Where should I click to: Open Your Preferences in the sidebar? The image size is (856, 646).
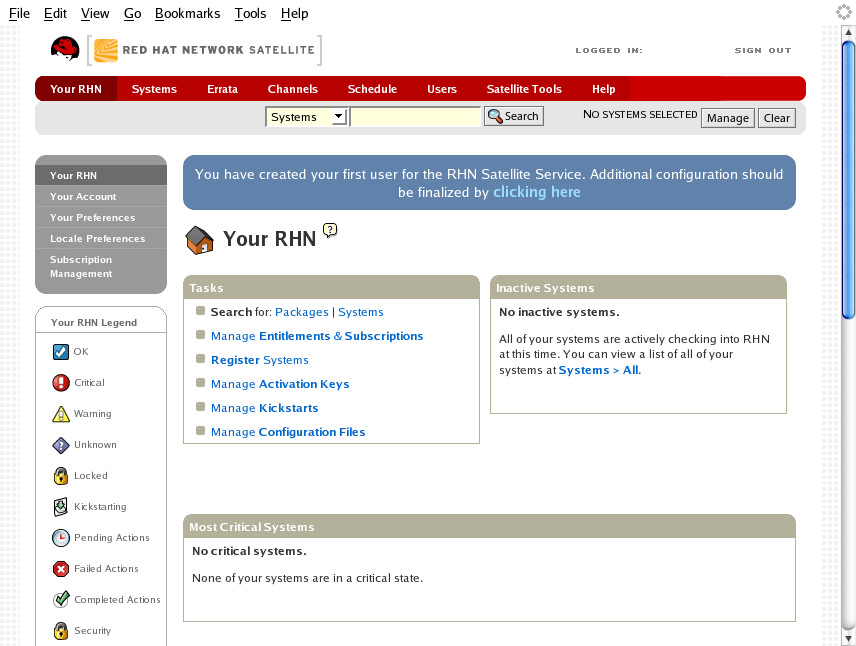[x=101, y=217]
